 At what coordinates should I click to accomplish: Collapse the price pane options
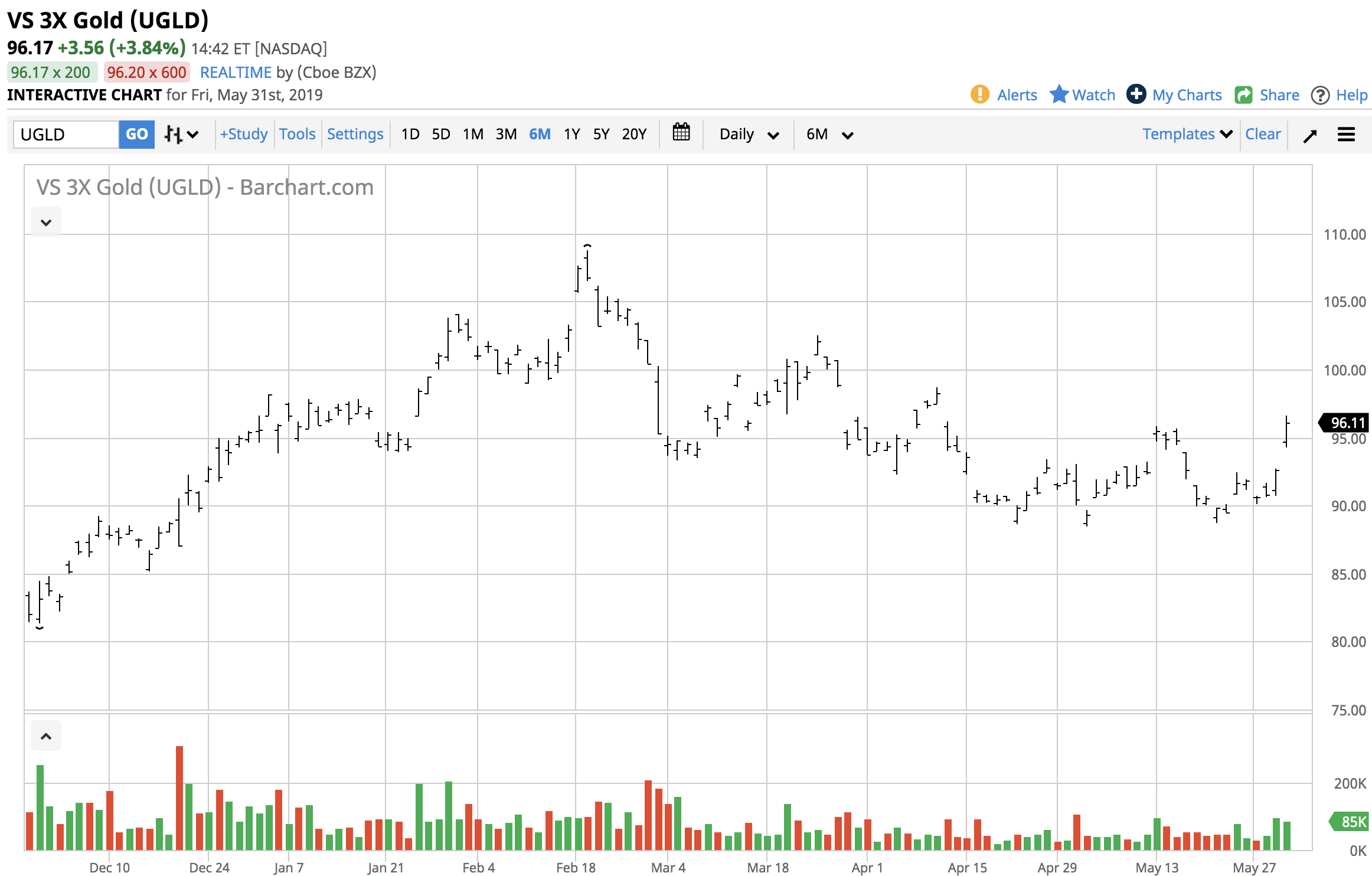[x=45, y=221]
